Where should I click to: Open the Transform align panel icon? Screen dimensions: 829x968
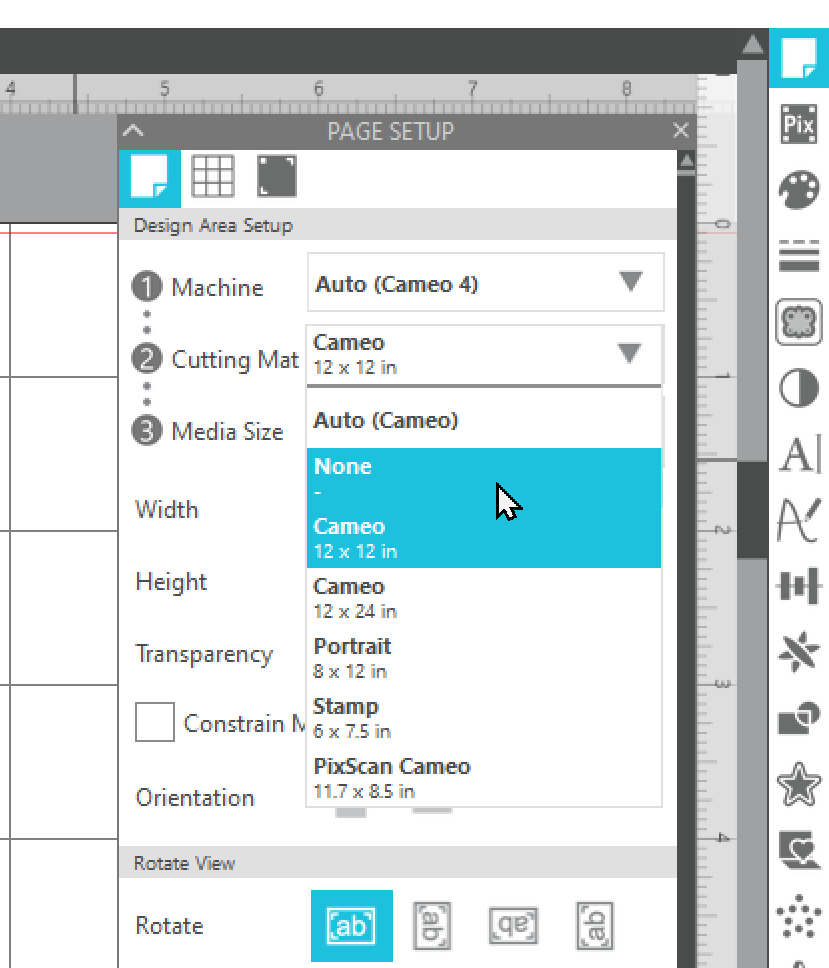799,585
